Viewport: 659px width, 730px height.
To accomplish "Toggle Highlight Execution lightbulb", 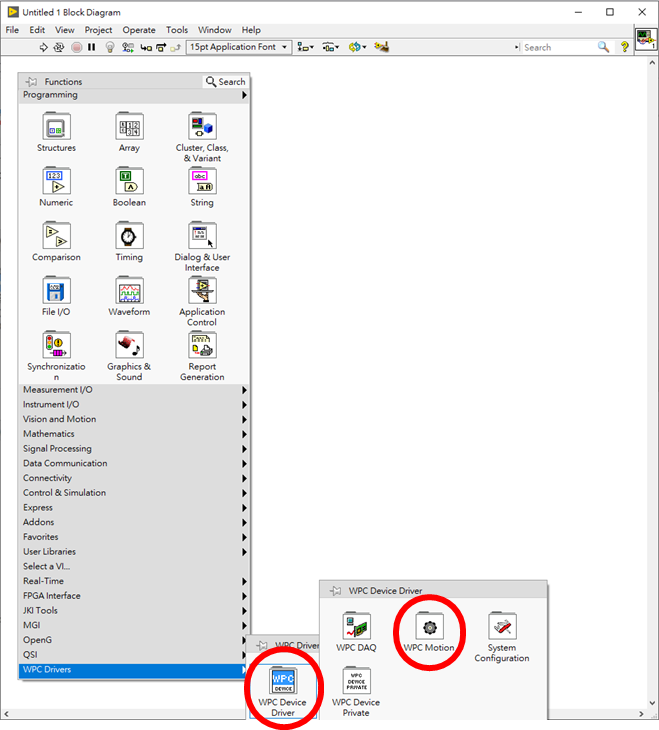I will coord(110,47).
